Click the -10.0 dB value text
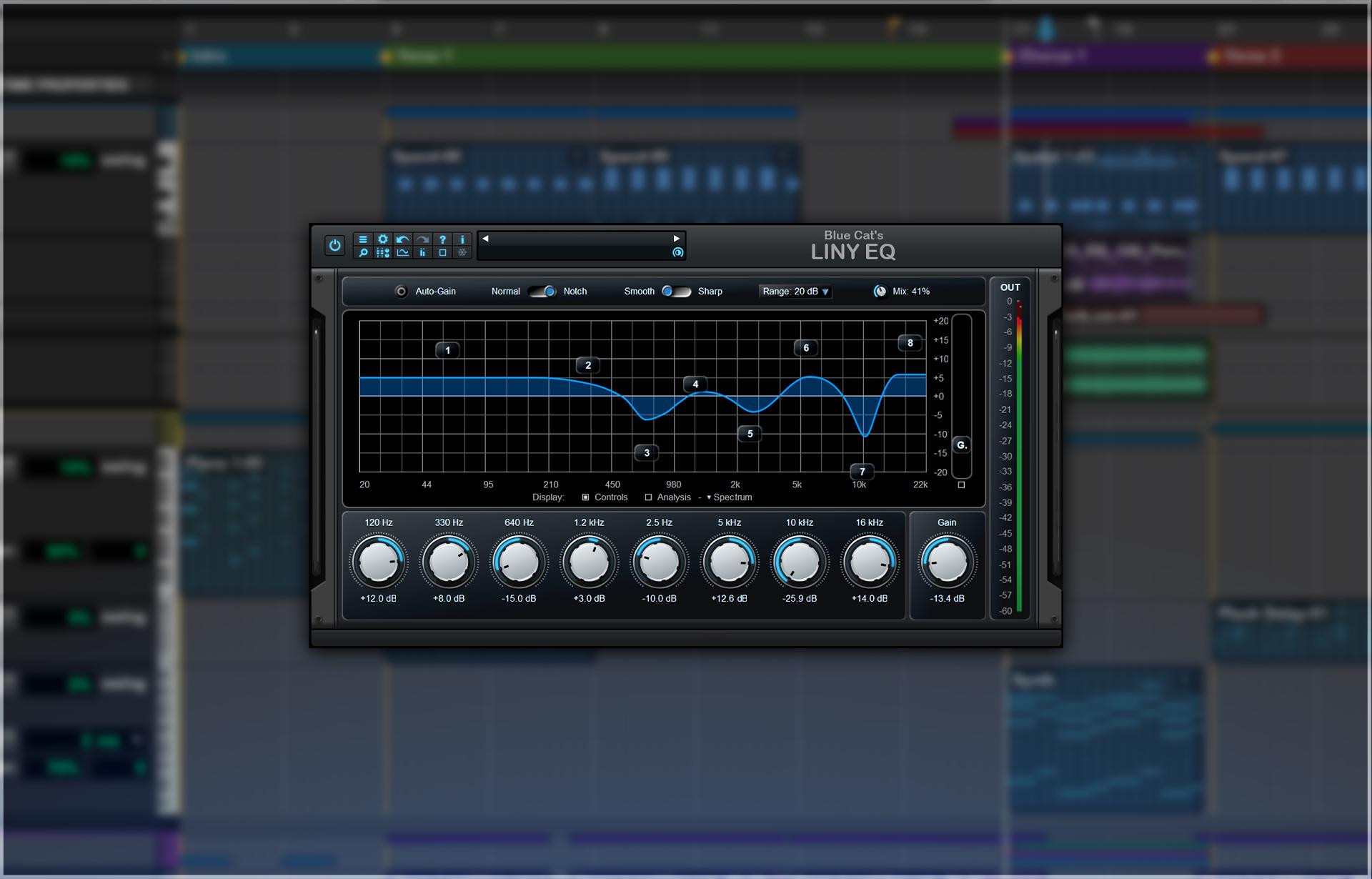 tap(659, 598)
